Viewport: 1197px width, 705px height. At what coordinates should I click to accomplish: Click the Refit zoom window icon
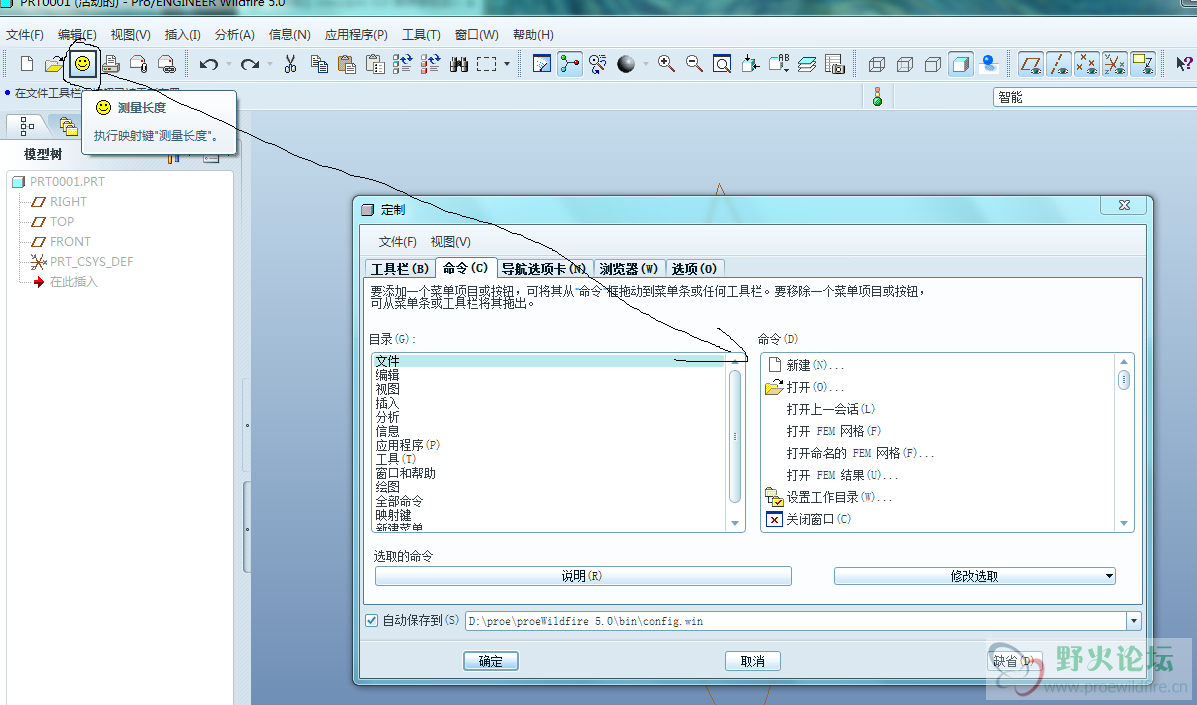tap(721, 64)
